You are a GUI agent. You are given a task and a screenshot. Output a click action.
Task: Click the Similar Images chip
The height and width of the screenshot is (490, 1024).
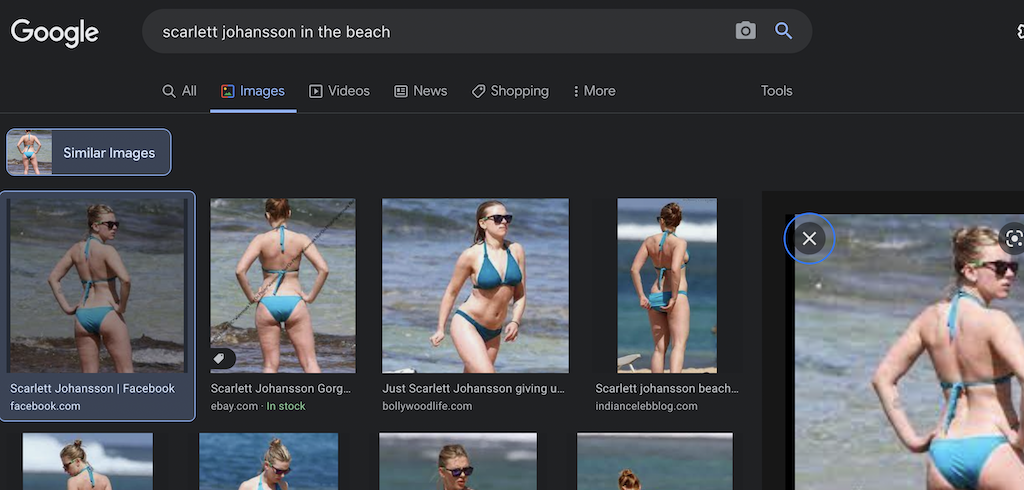click(x=89, y=152)
